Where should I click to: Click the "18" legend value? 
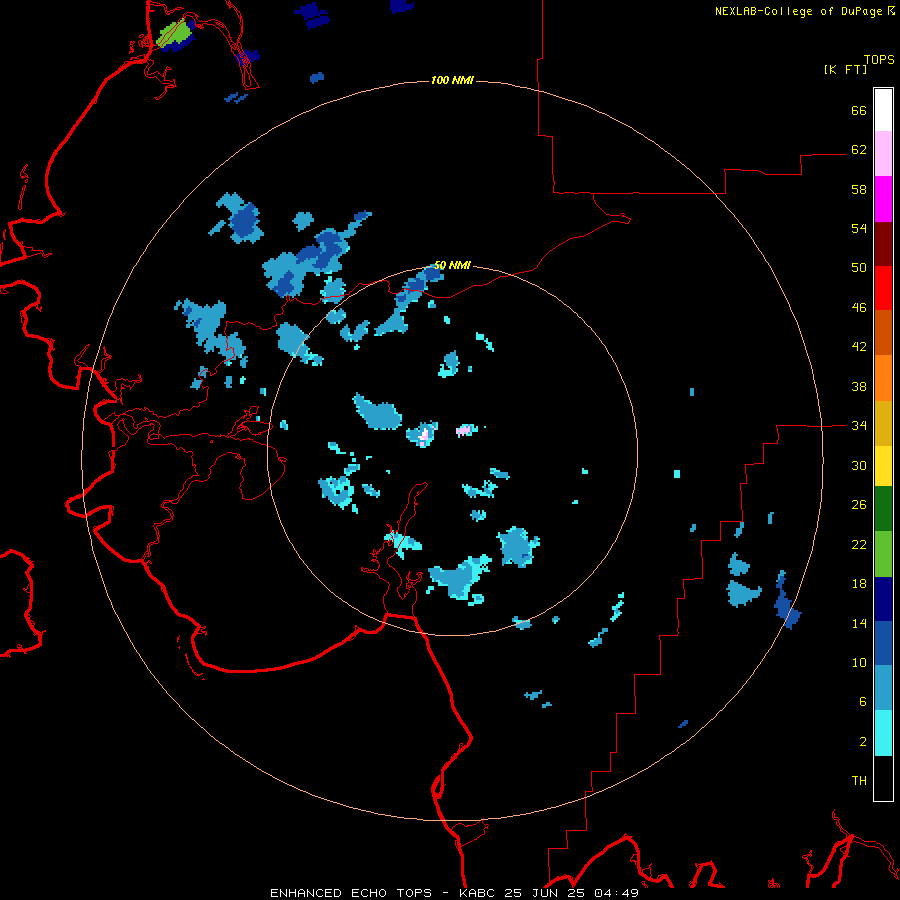click(859, 584)
